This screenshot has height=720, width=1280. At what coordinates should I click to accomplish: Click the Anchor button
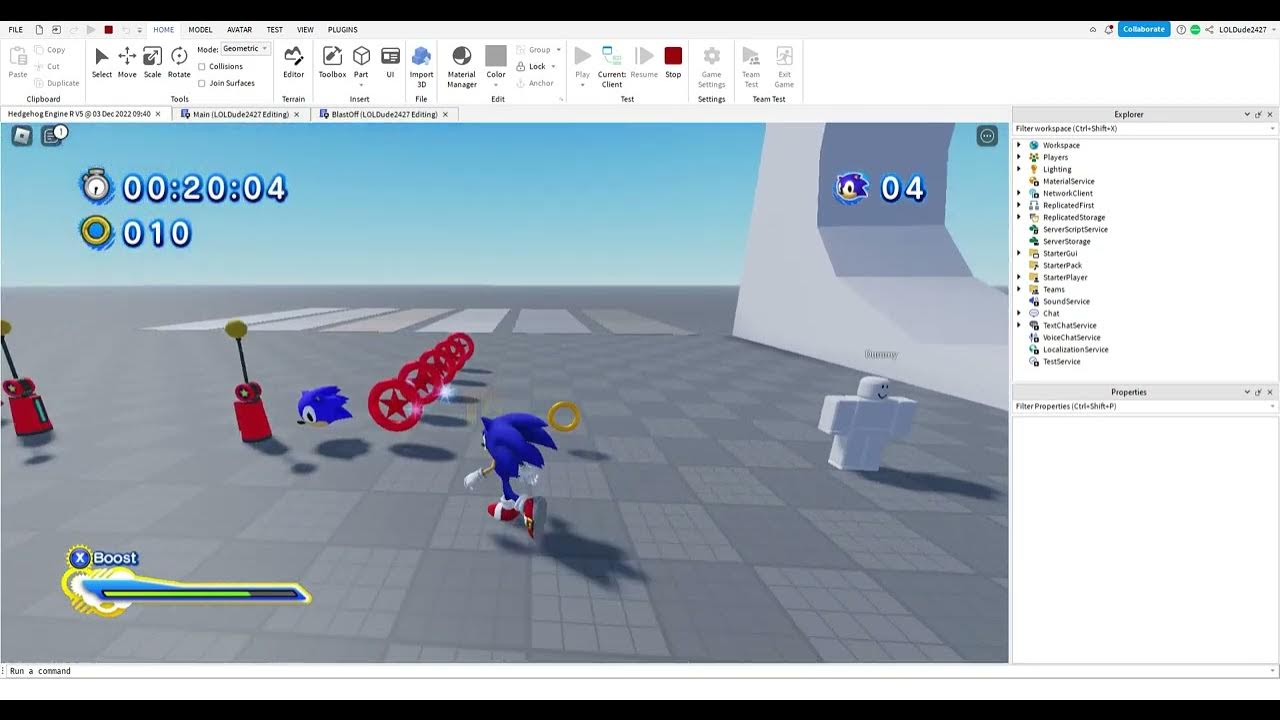pos(536,84)
